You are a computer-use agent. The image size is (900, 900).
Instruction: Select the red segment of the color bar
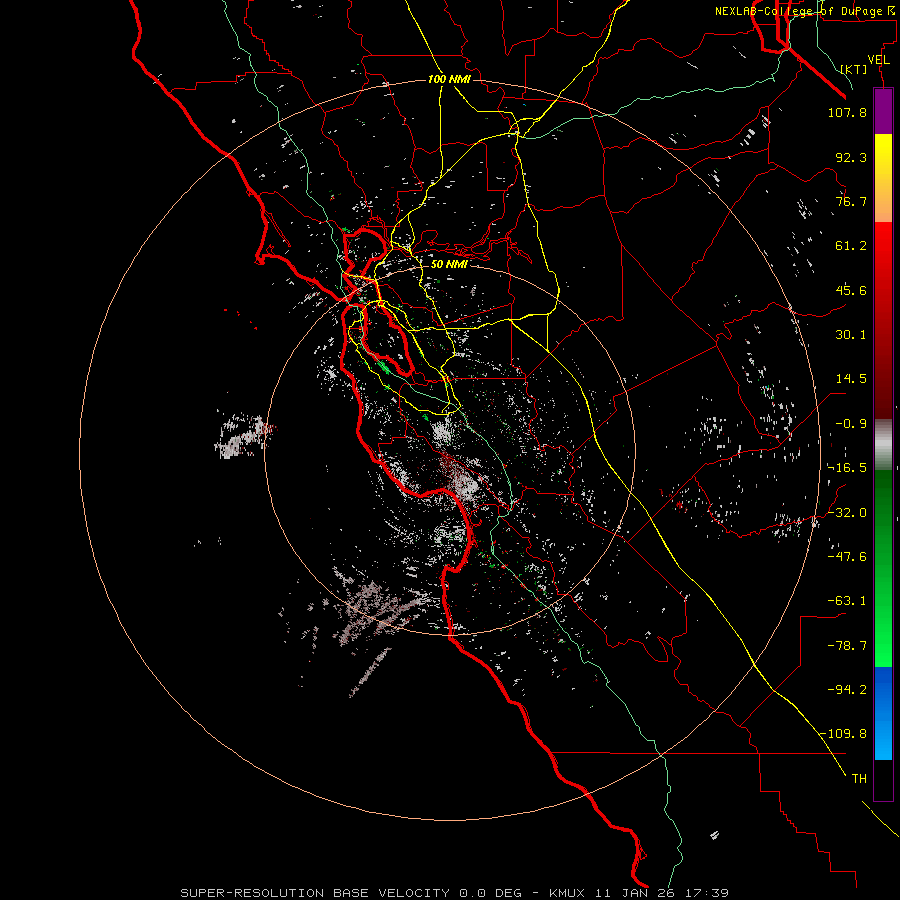tap(883, 320)
